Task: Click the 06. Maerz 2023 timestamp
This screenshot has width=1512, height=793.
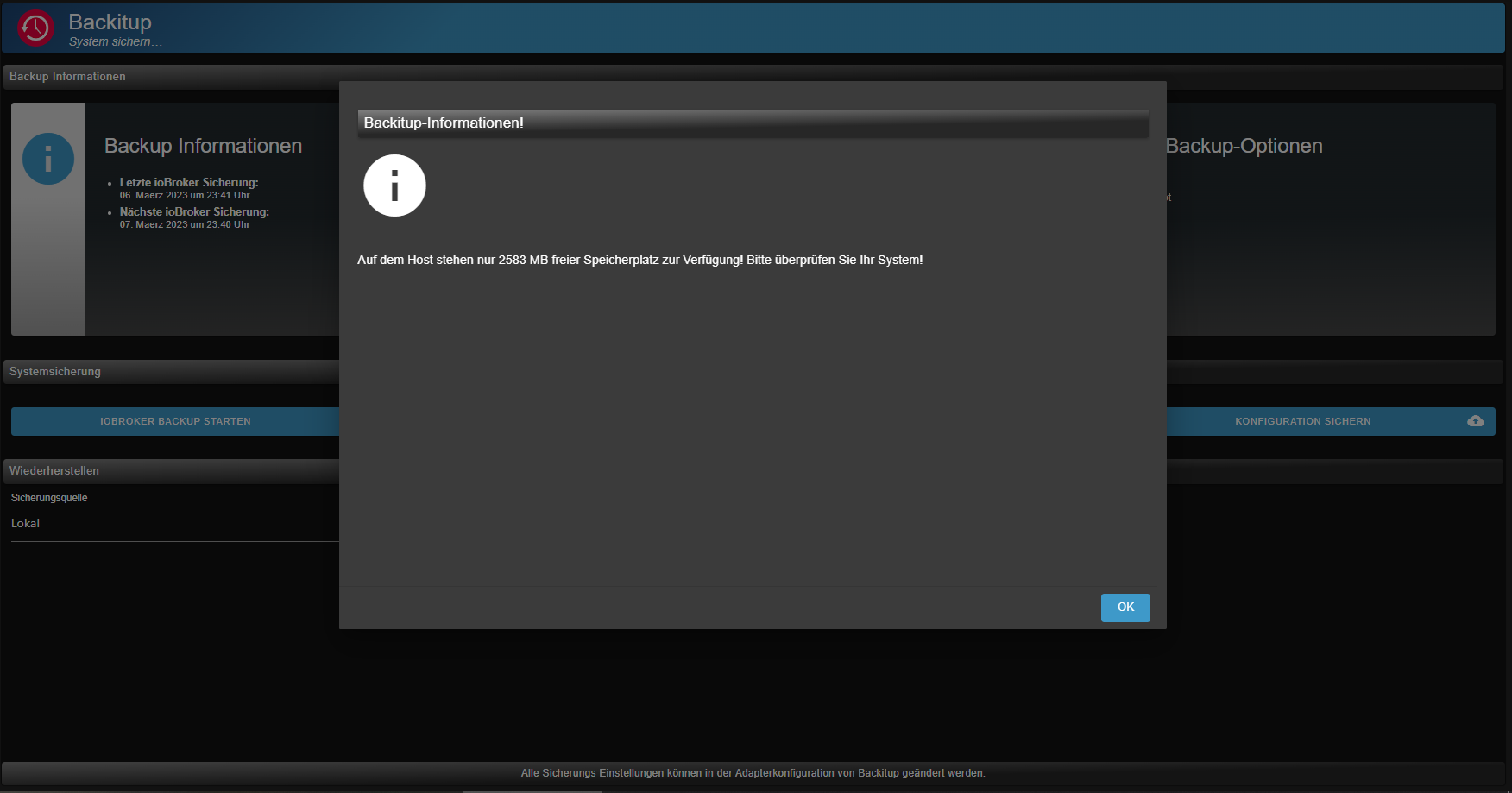Action: point(185,196)
